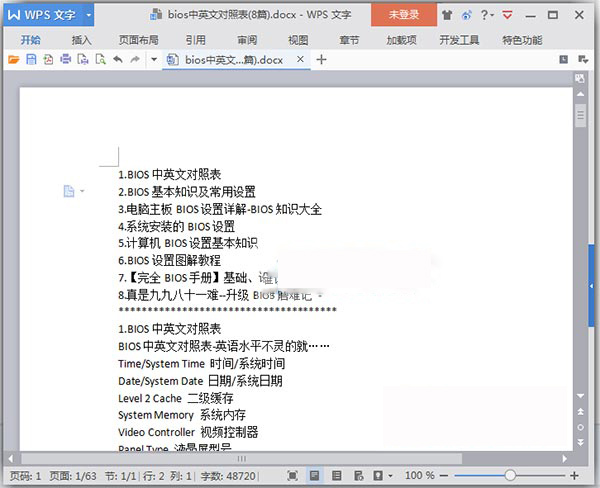Click the Weibo icon in title bar
This screenshot has height=488, width=600.
pos(466,15)
